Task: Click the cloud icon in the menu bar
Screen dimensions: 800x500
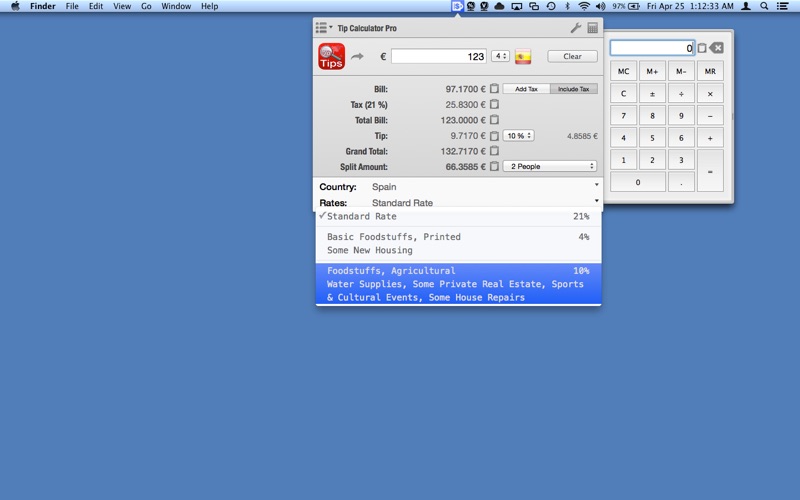Action: pos(499,6)
